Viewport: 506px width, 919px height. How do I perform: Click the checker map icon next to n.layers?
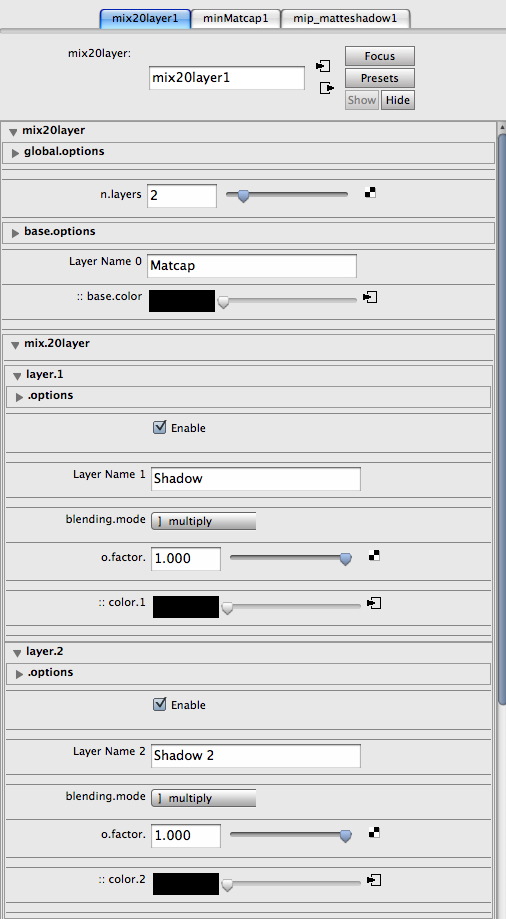pos(371,192)
